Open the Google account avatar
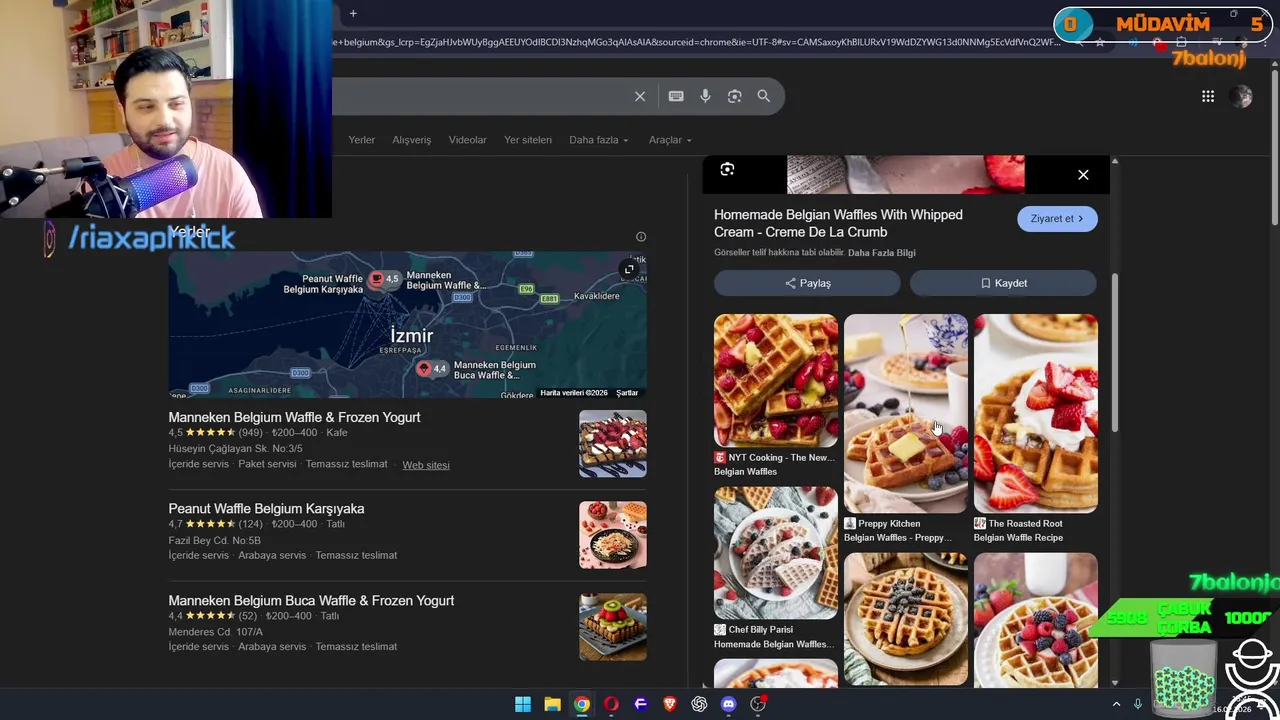Viewport: 1280px width, 720px height. pos(1241,96)
